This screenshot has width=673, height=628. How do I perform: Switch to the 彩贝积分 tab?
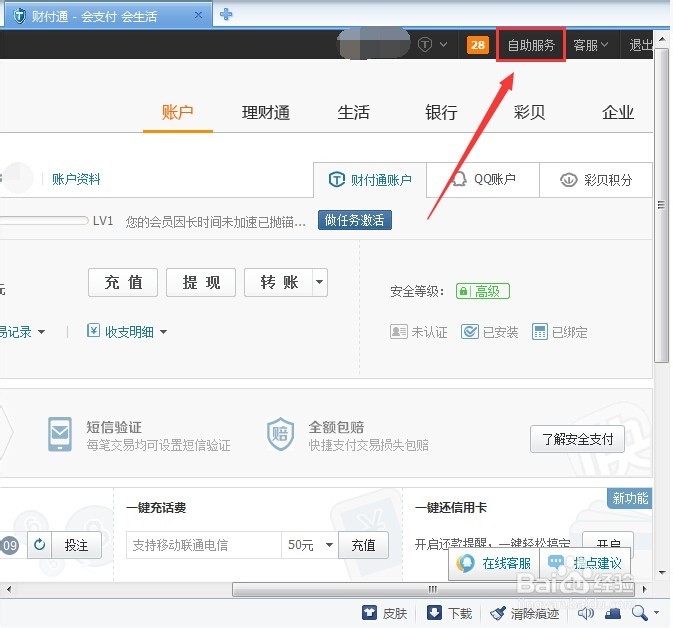tap(596, 179)
